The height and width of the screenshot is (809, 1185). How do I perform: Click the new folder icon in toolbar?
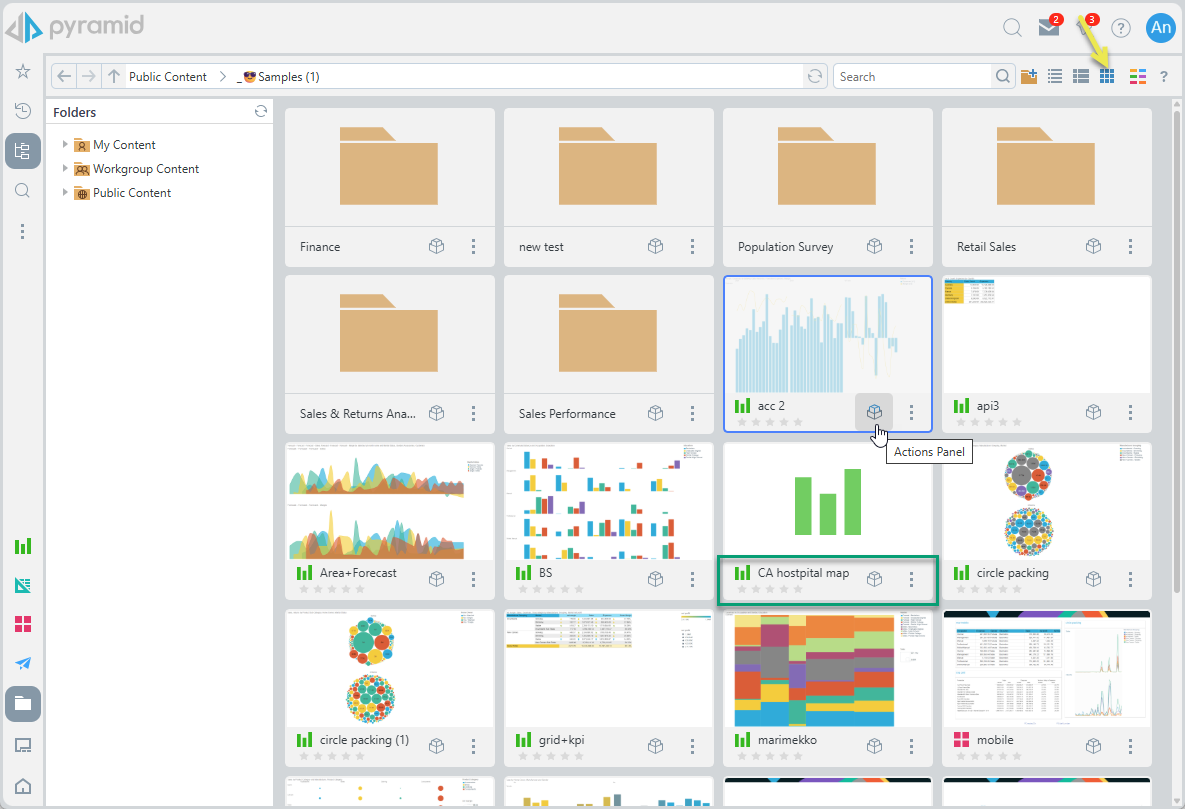pos(1029,77)
